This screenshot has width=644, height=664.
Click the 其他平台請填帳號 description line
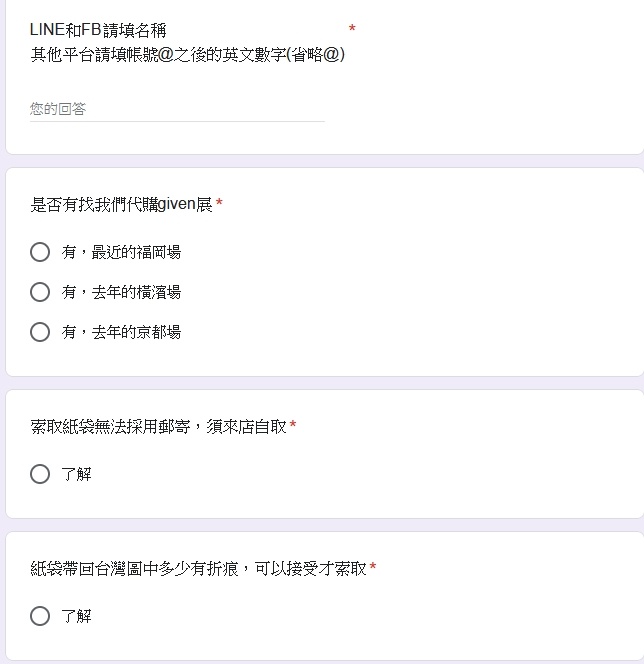coord(188,55)
